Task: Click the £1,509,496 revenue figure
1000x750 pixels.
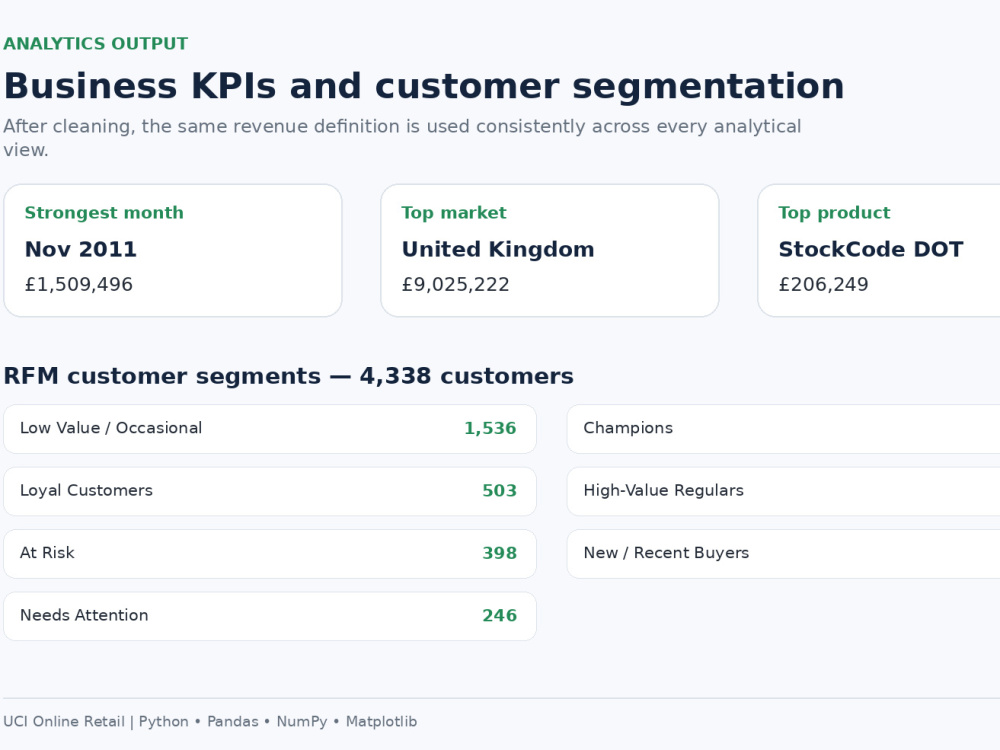Action: click(78, 284)
